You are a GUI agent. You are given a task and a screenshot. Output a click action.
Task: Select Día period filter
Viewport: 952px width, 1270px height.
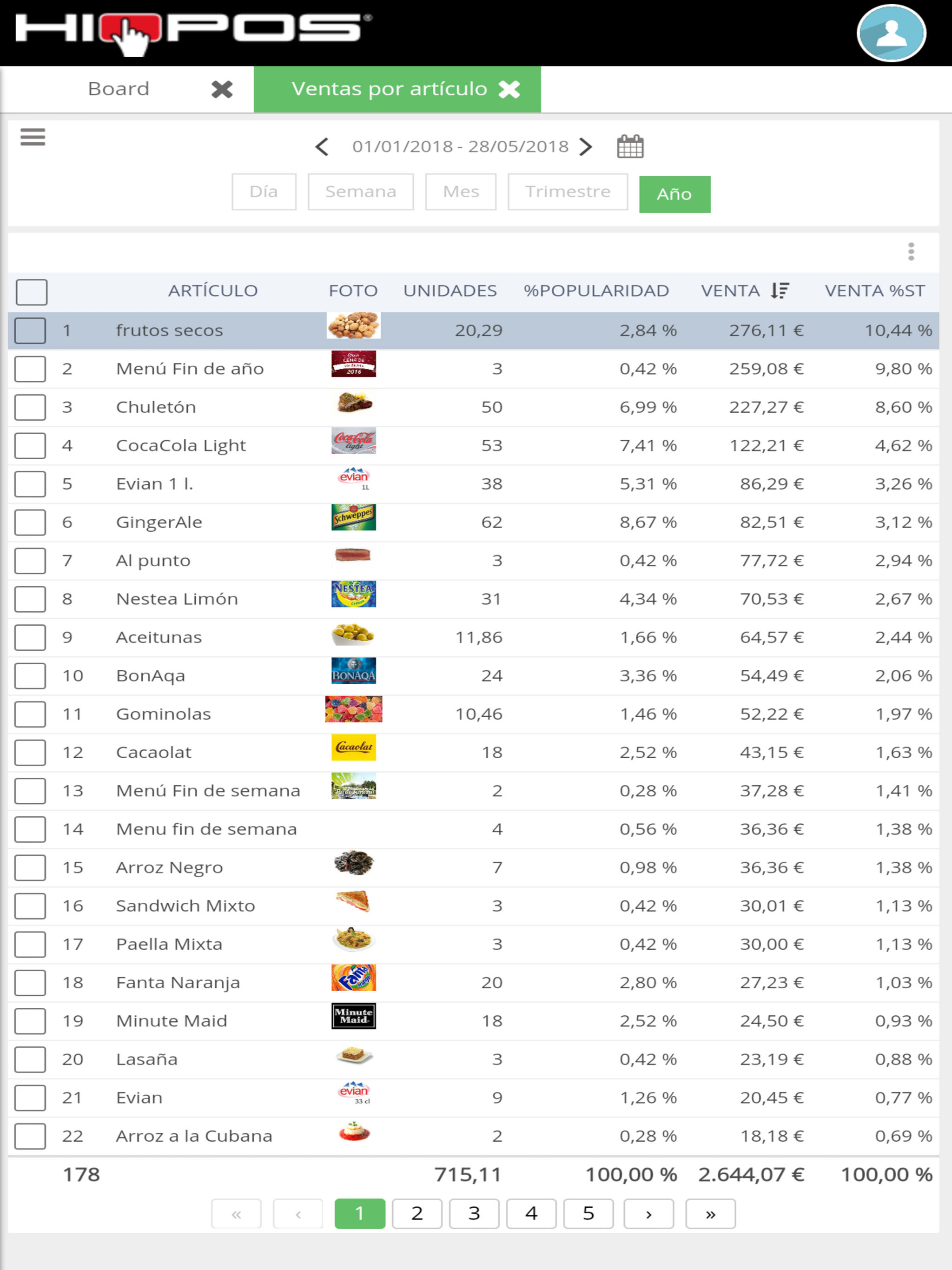pyautogui.click(x=264, y=192)
